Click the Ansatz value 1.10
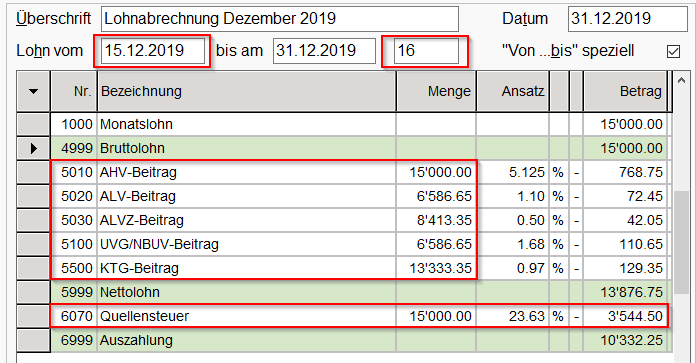Image resolution: width=696 pixels, height=363 pixels. click(x=531, y=196)
